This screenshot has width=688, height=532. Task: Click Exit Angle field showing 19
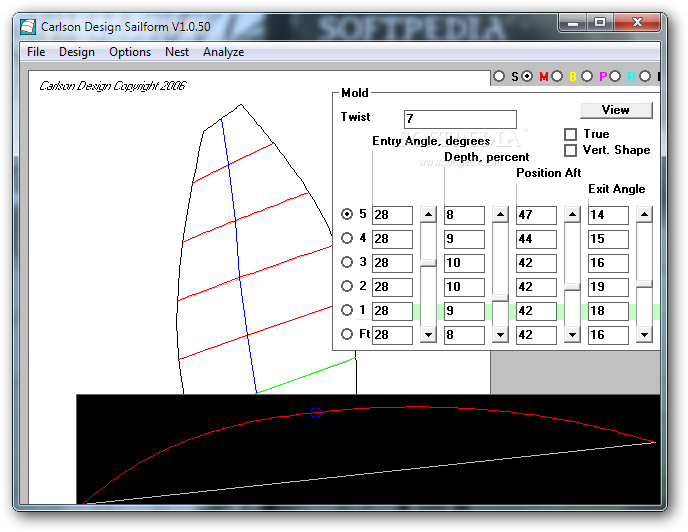[x=608, y=287]
